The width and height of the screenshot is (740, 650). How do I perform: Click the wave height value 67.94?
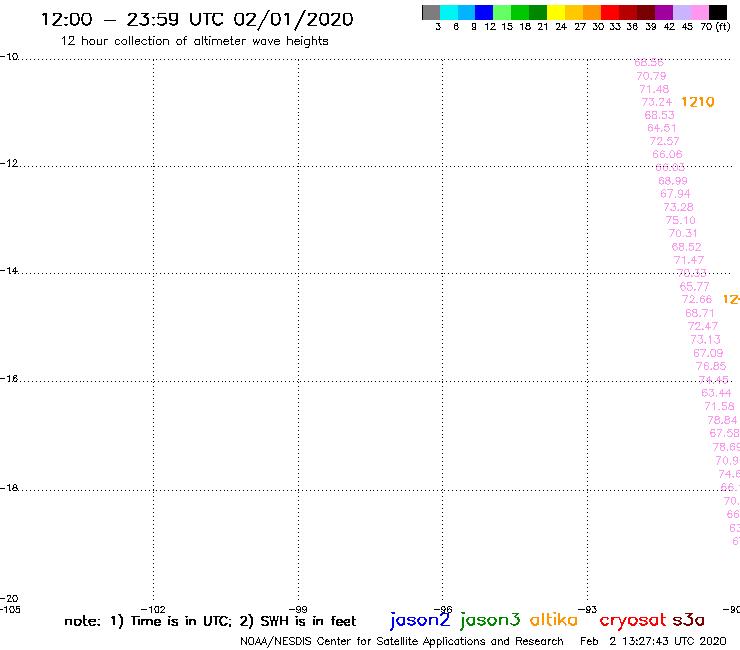[675, 194]
